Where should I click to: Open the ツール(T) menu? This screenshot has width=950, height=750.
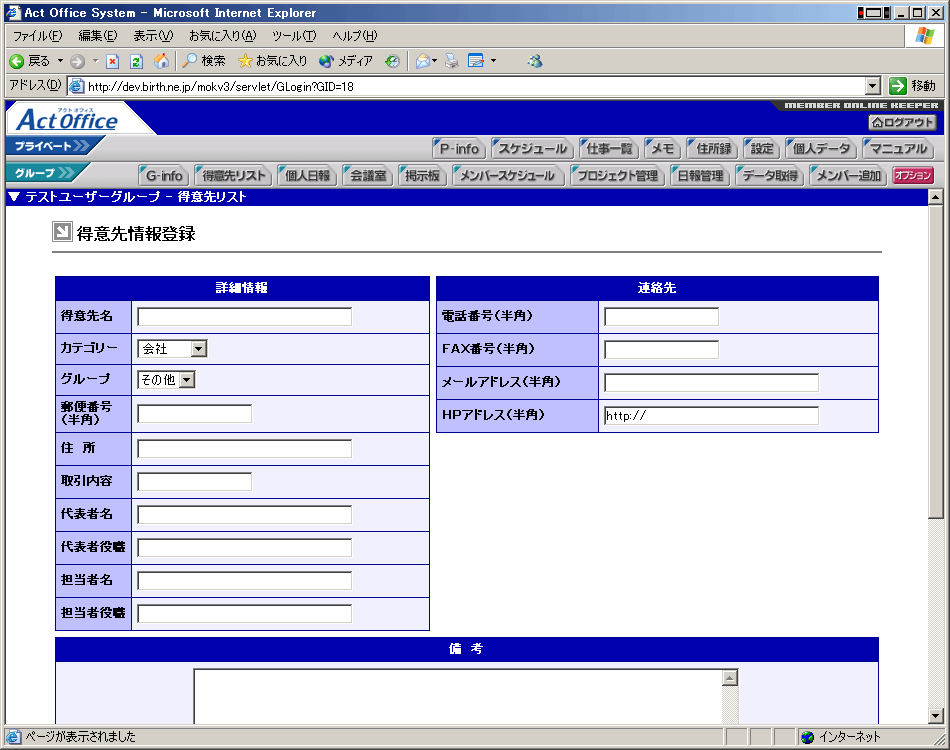(x=294, y=36)
